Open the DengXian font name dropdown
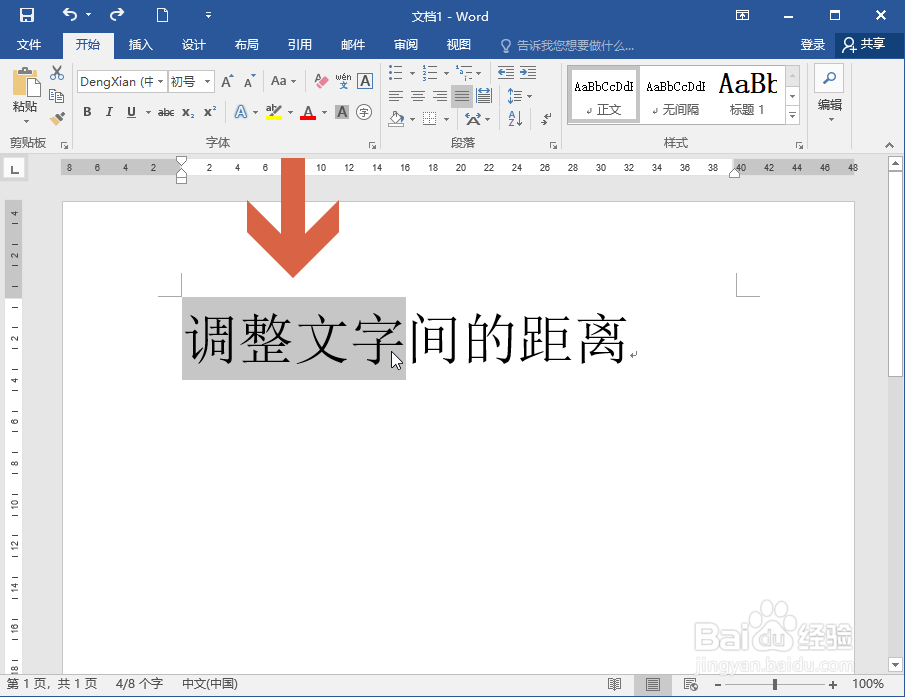905x697 pixels. click(159, 82)
